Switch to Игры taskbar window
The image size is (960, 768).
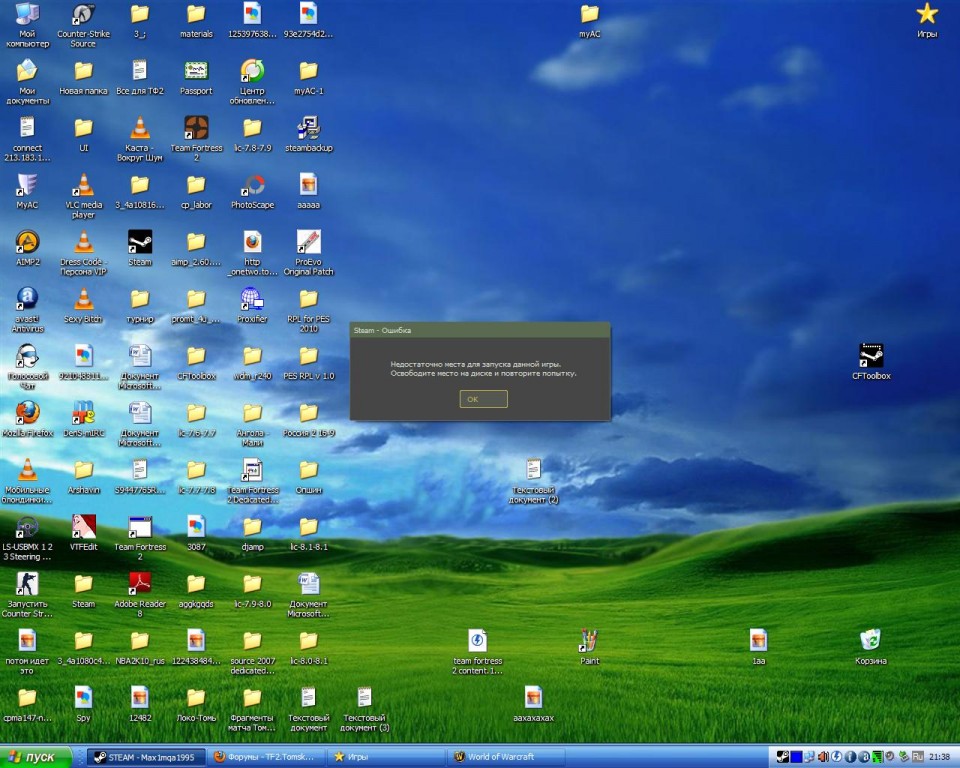[x=386, y=756]
